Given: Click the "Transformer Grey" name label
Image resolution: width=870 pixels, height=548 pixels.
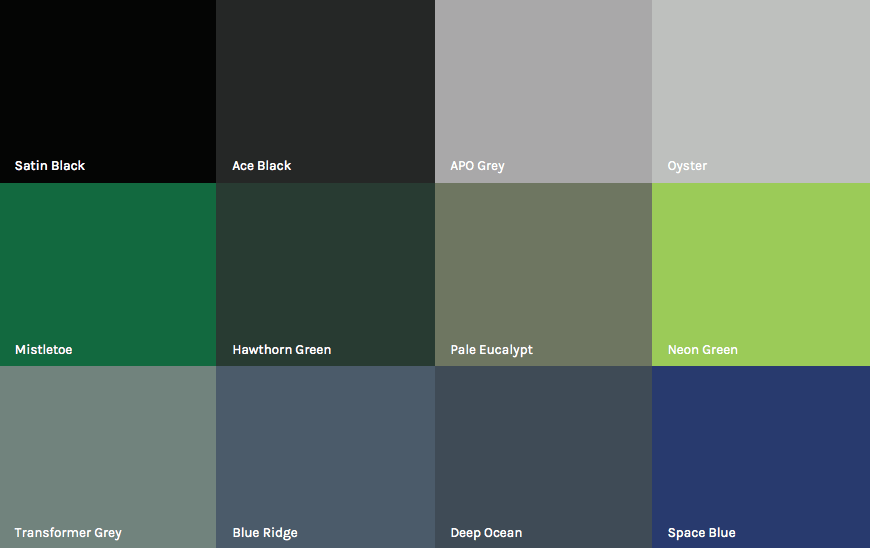Looking at the screenshot, I should click(68, 533).
